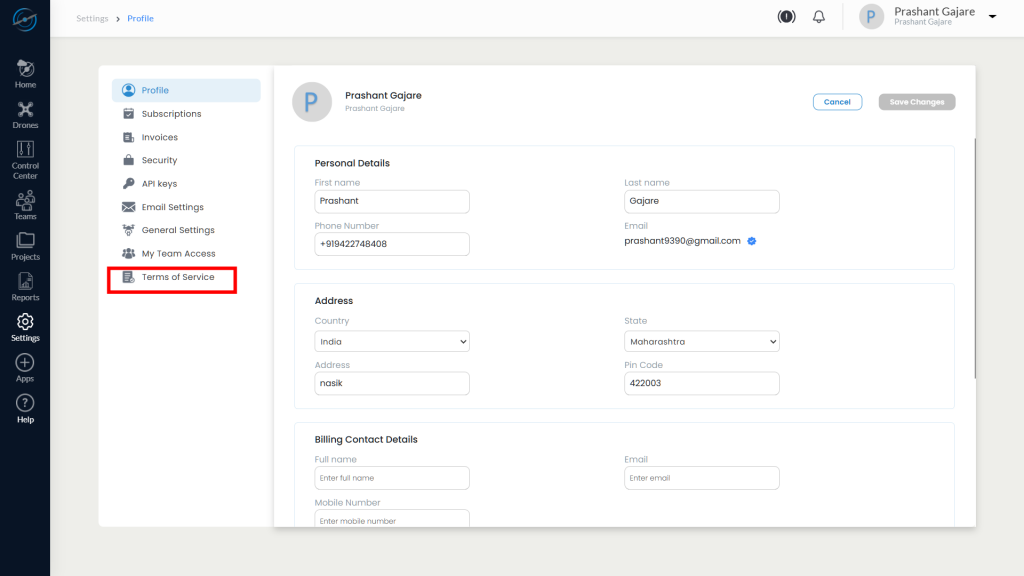This screenshot has width=1024, height=576.
Task: Open the State dropdown showing Maharashtra
Action: tap(701, 341)
